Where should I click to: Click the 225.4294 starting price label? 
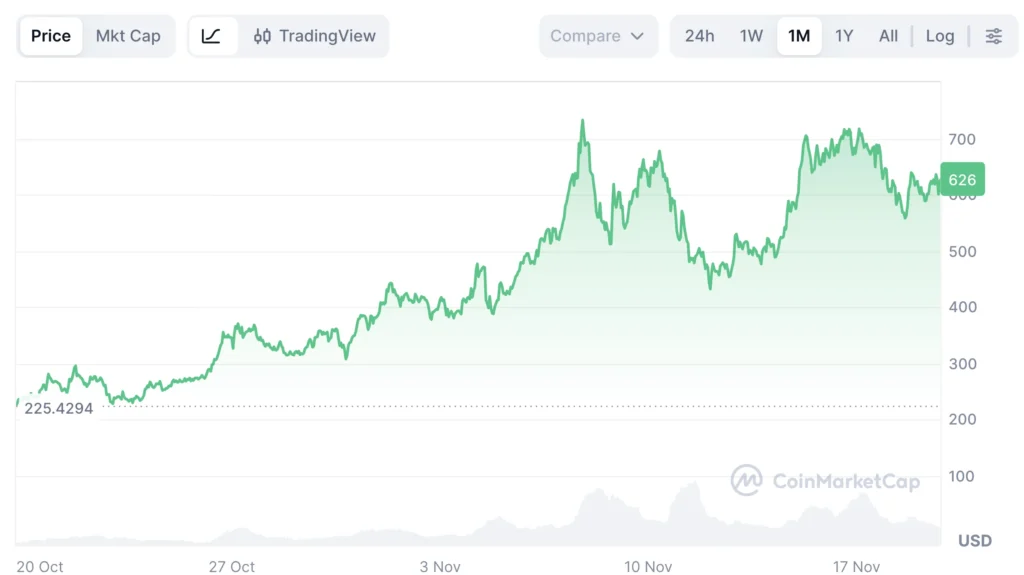coord(58,408)
